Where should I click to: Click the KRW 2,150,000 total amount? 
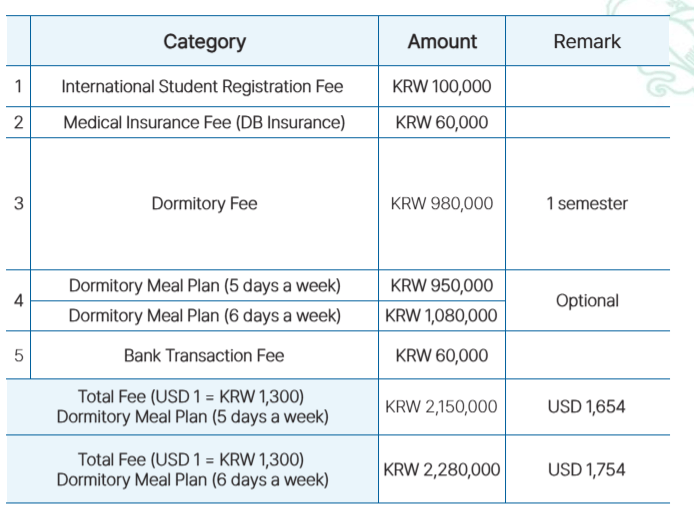coord(441,407)
